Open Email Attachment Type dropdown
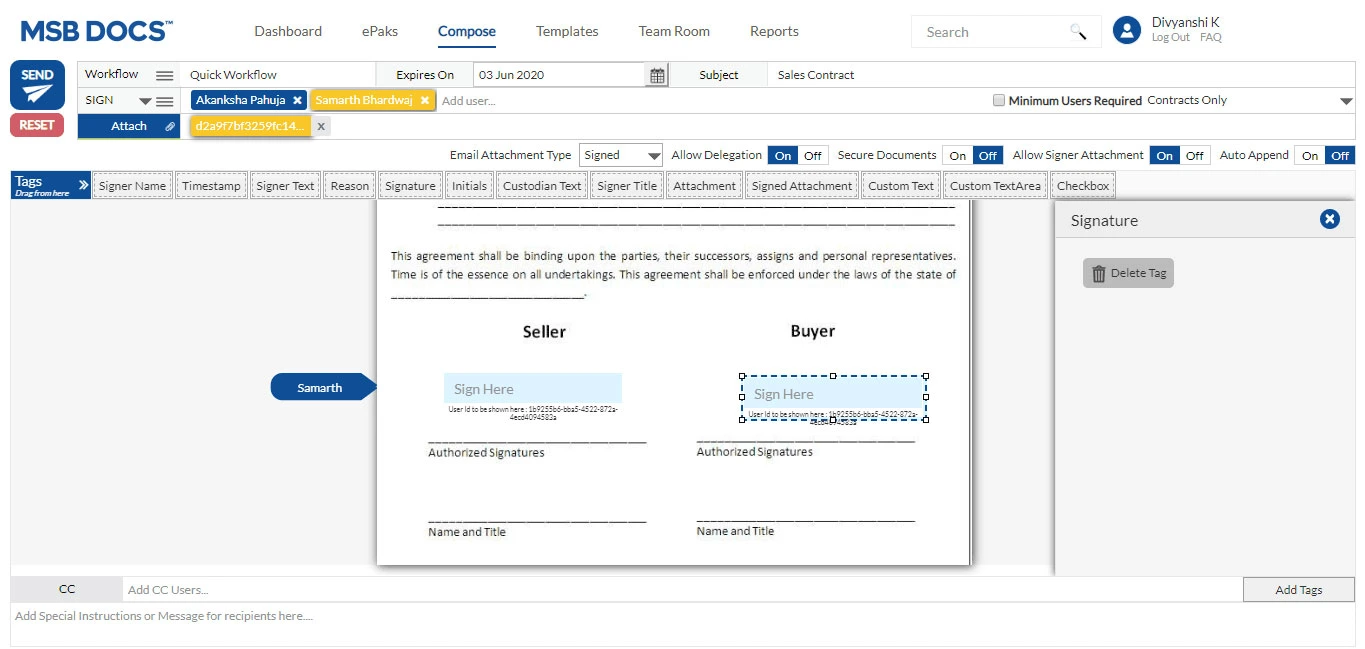 tap(621, 155)
